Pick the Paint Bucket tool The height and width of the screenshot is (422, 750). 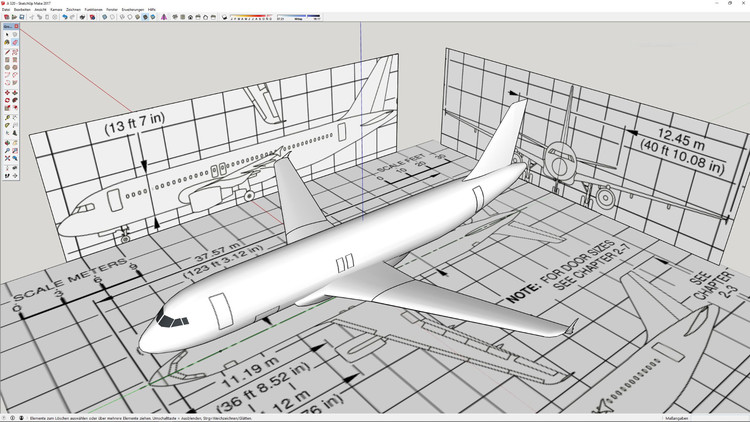[7, 42]
